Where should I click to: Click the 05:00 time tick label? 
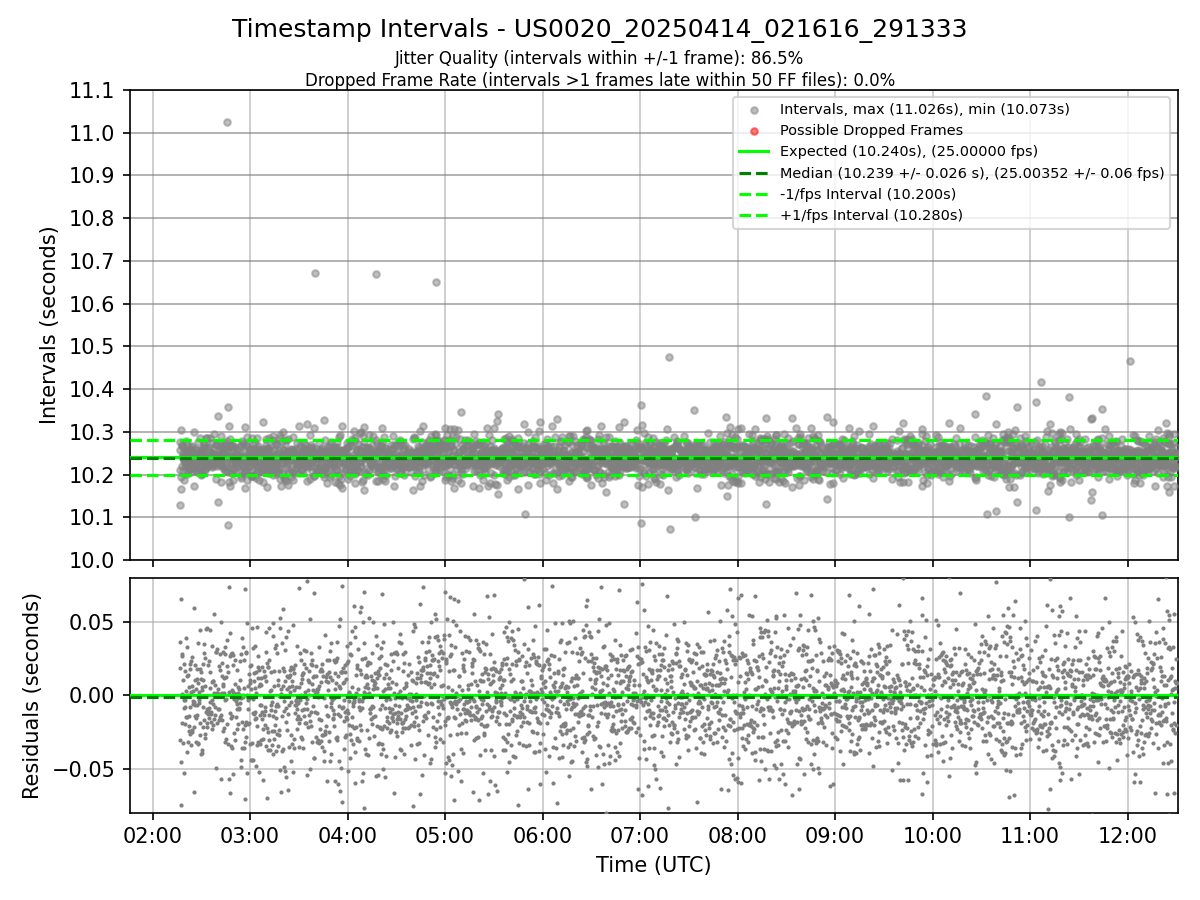coord(445,836)
